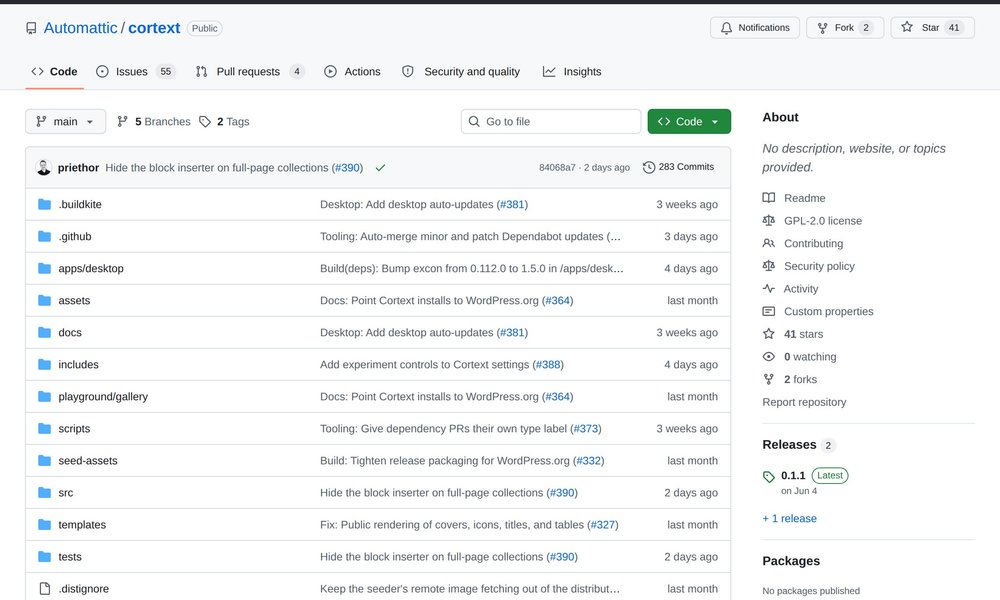The height and width of the screenshot is (600, 1000).
Task: Open the seed-assets folder name
Action: coord(88,460)
